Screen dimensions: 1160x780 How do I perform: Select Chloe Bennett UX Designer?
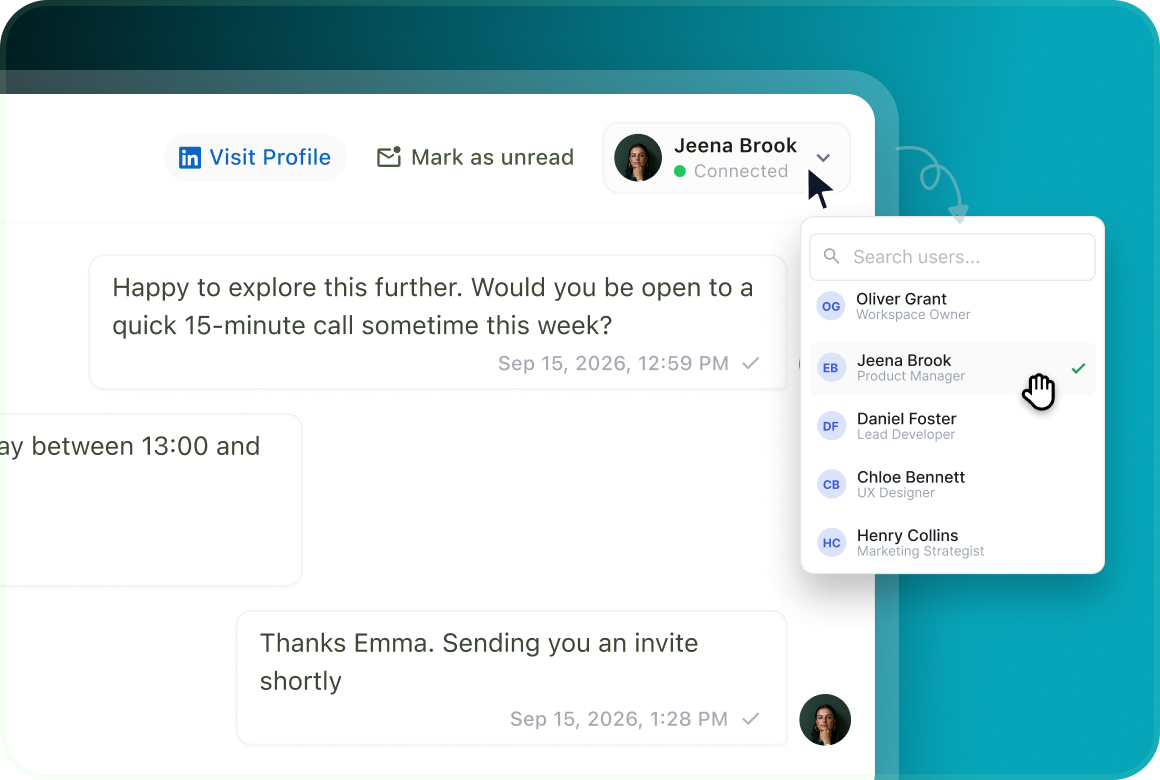952,485
